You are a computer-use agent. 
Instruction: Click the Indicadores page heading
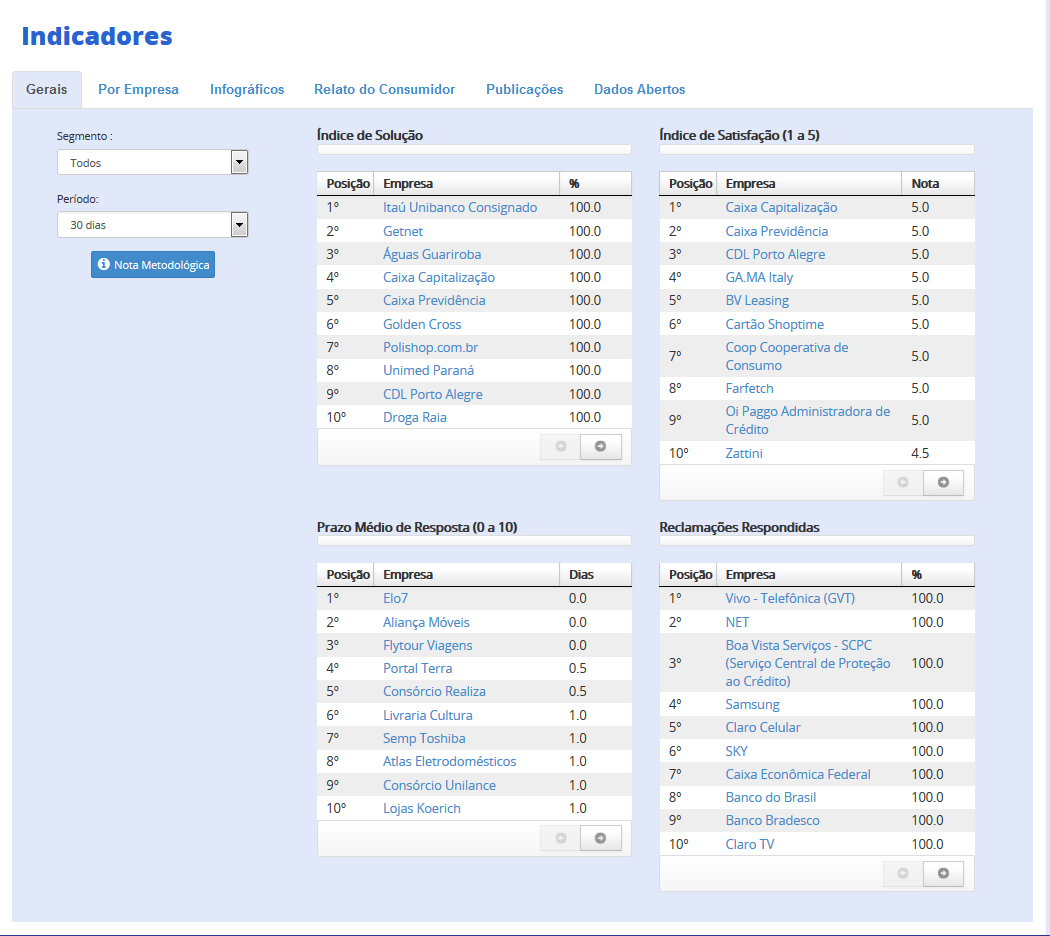click(x=97, y=36)
